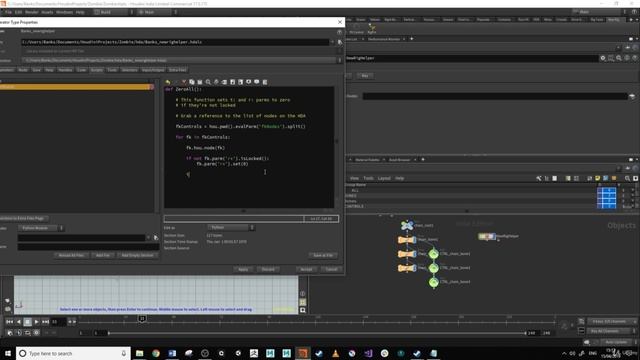Open the Assets menu in the main menu bar
Viewport: 640px width, 360px height.
click(x=47, y=12)
